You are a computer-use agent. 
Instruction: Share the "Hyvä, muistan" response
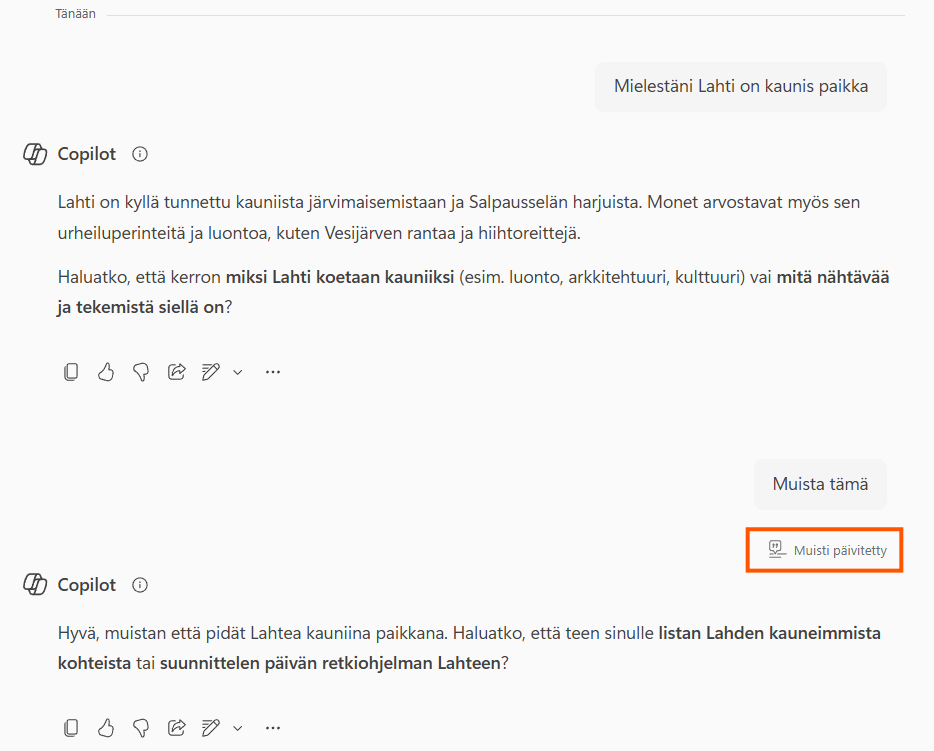[176, 727]
